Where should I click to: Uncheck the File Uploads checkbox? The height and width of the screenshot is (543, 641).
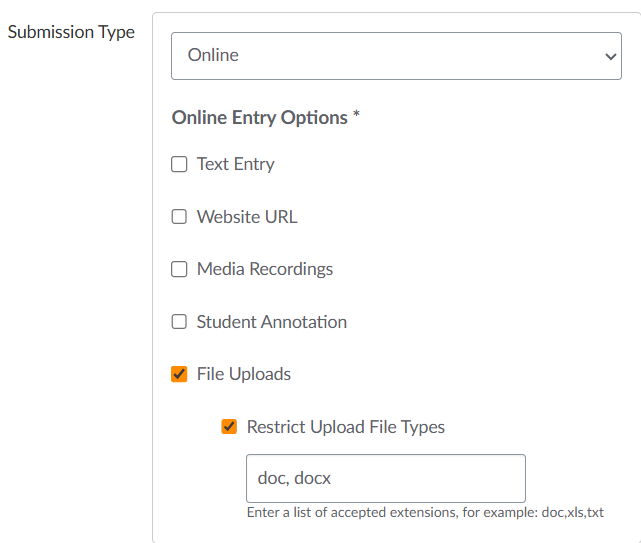180,374
